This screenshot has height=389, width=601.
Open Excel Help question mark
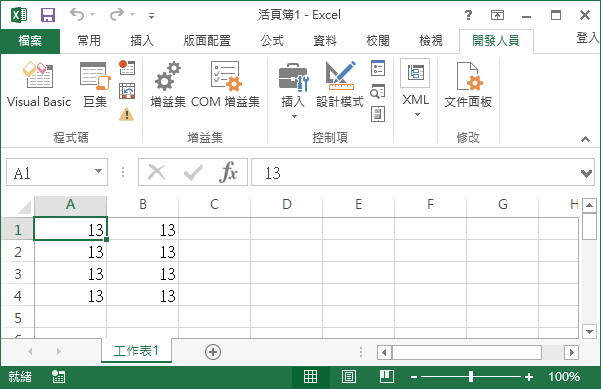click(468, 15)
